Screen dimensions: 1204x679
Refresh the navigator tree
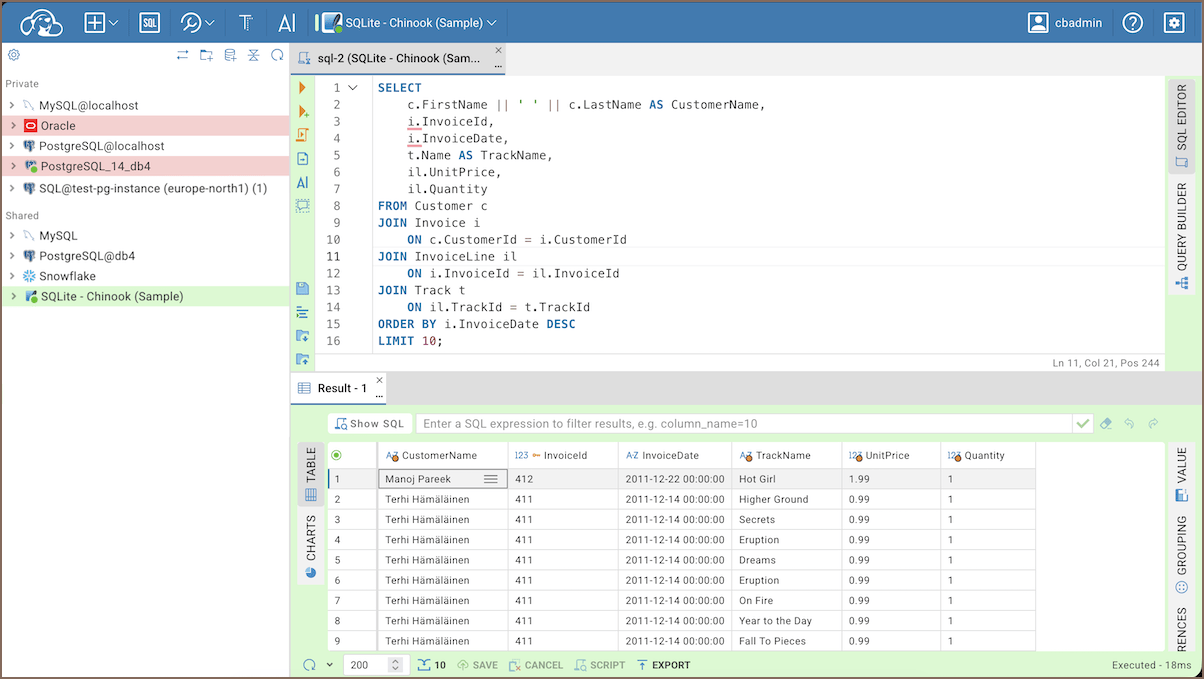[x=277, y=55]
